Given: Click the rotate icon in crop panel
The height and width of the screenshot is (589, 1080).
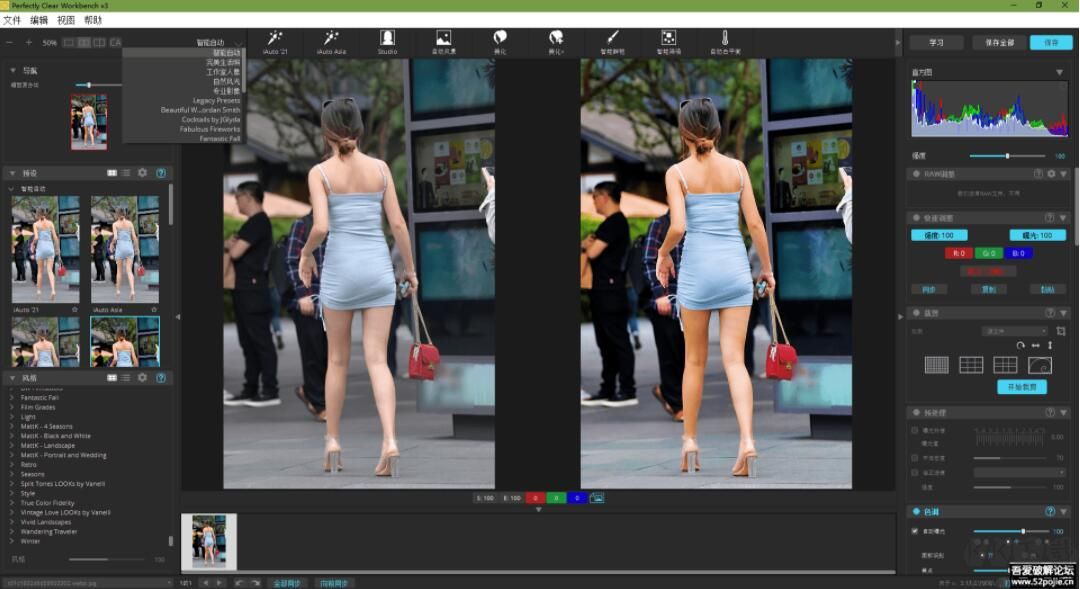Looking at the screenshot, I should 1020,345.
